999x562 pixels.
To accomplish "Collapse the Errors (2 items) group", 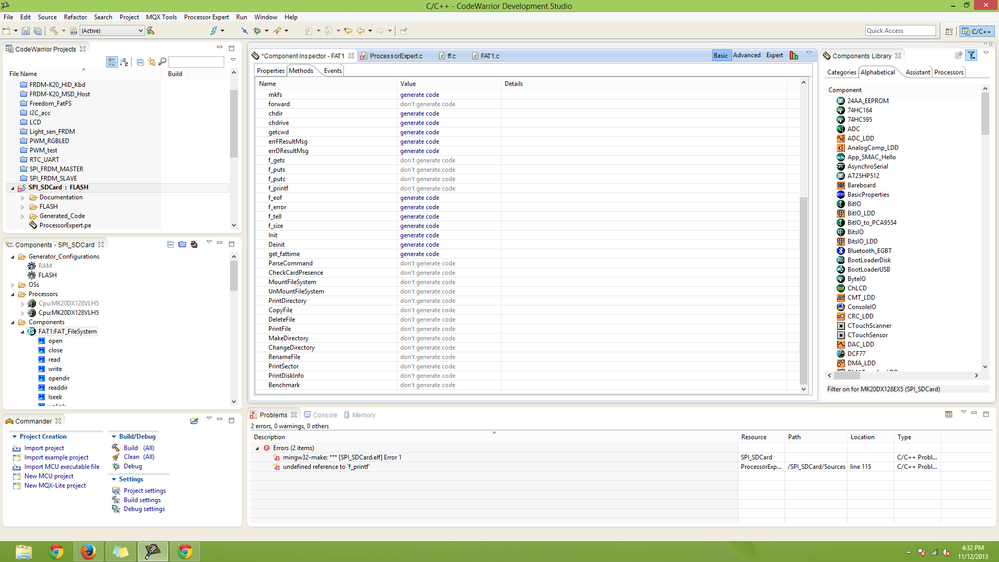I will point(257,448).
